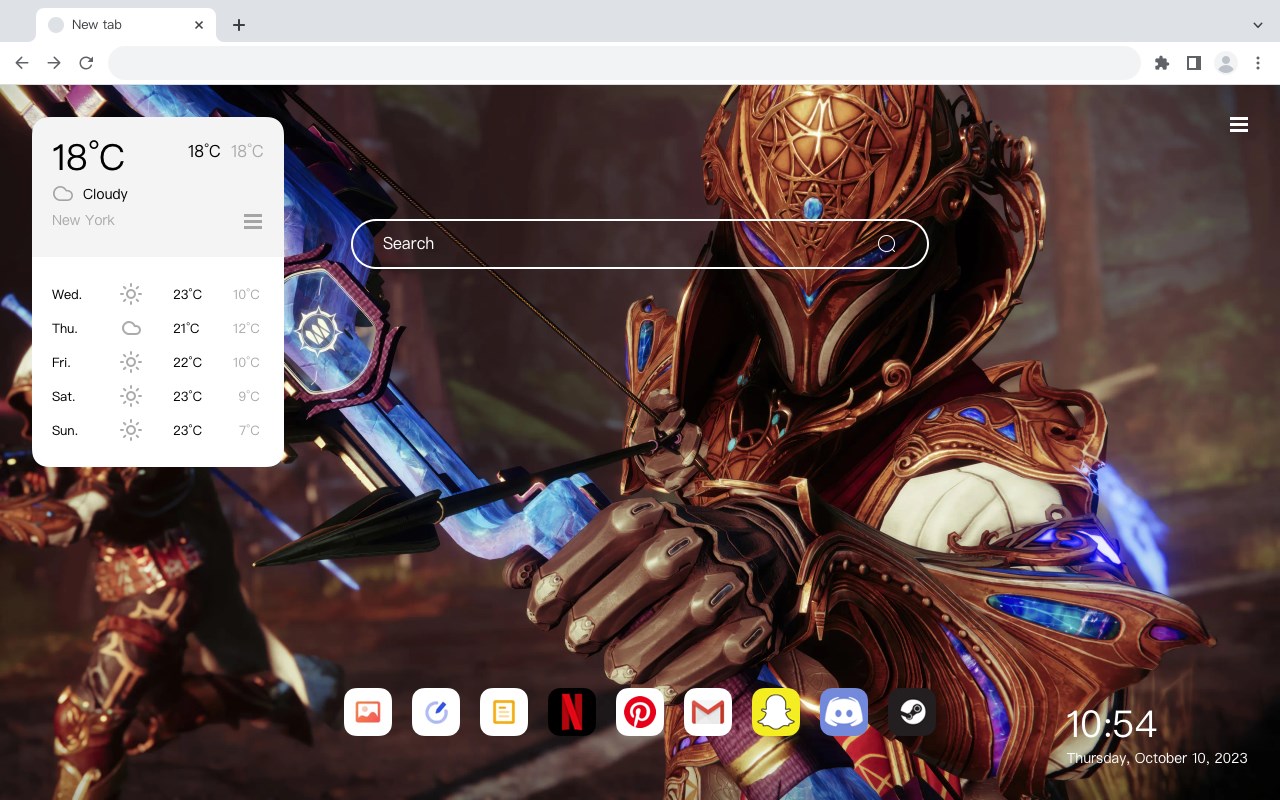Launch the Netflix shortcut

point(572,712)
